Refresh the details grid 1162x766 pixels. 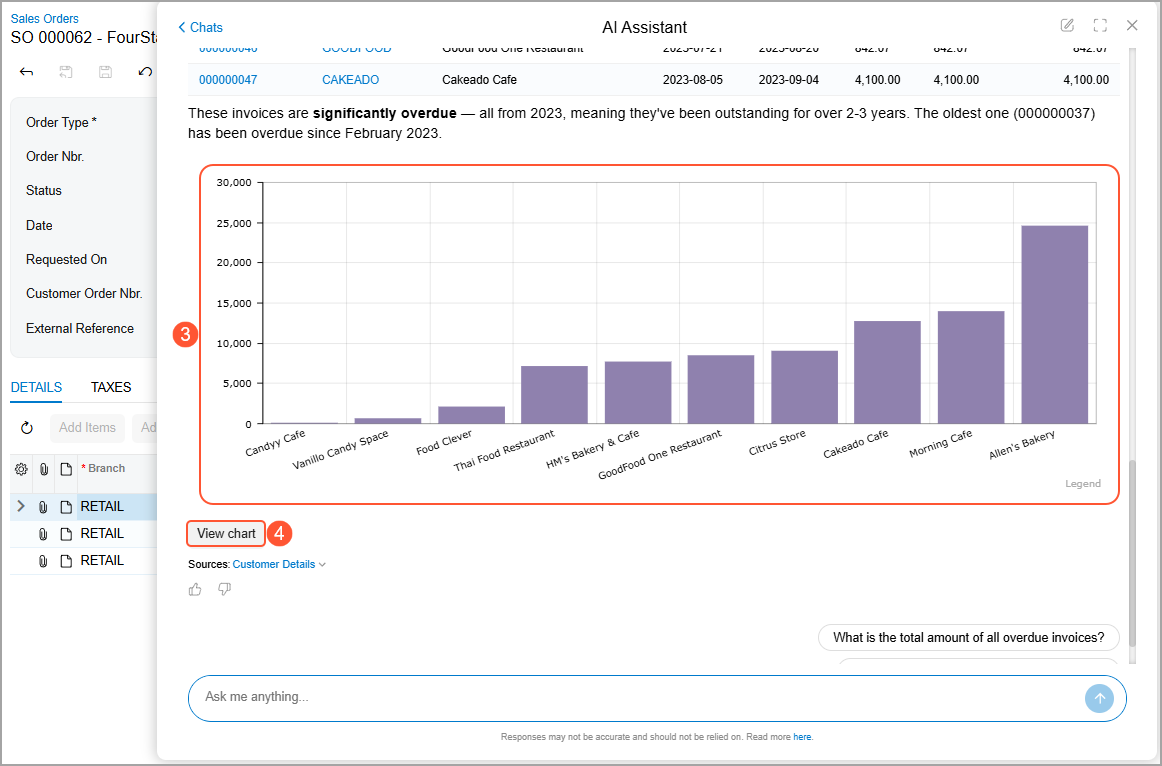coord(27,427)
